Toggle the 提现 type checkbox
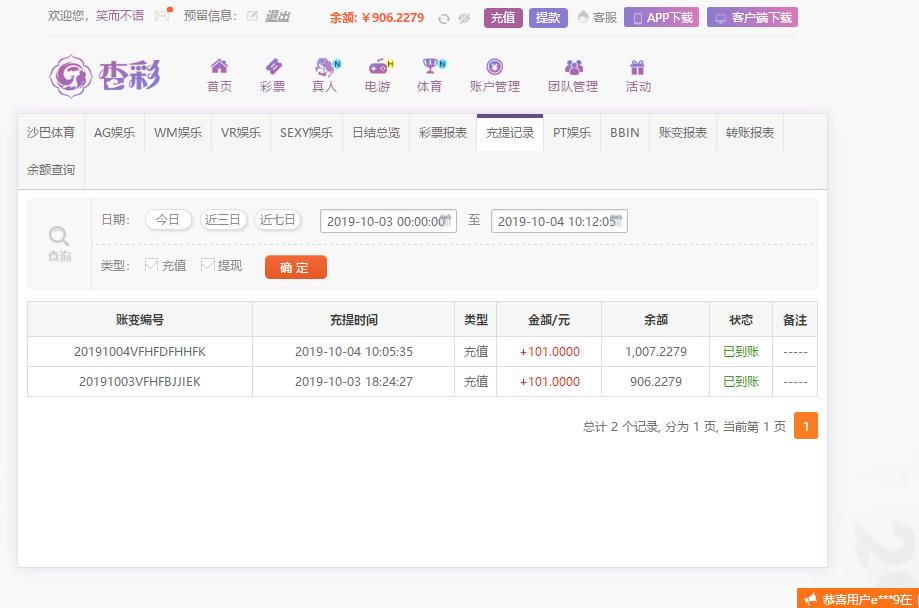Image resolution: width=919 pixels, height=608 pixels. (x=207, y=265)
